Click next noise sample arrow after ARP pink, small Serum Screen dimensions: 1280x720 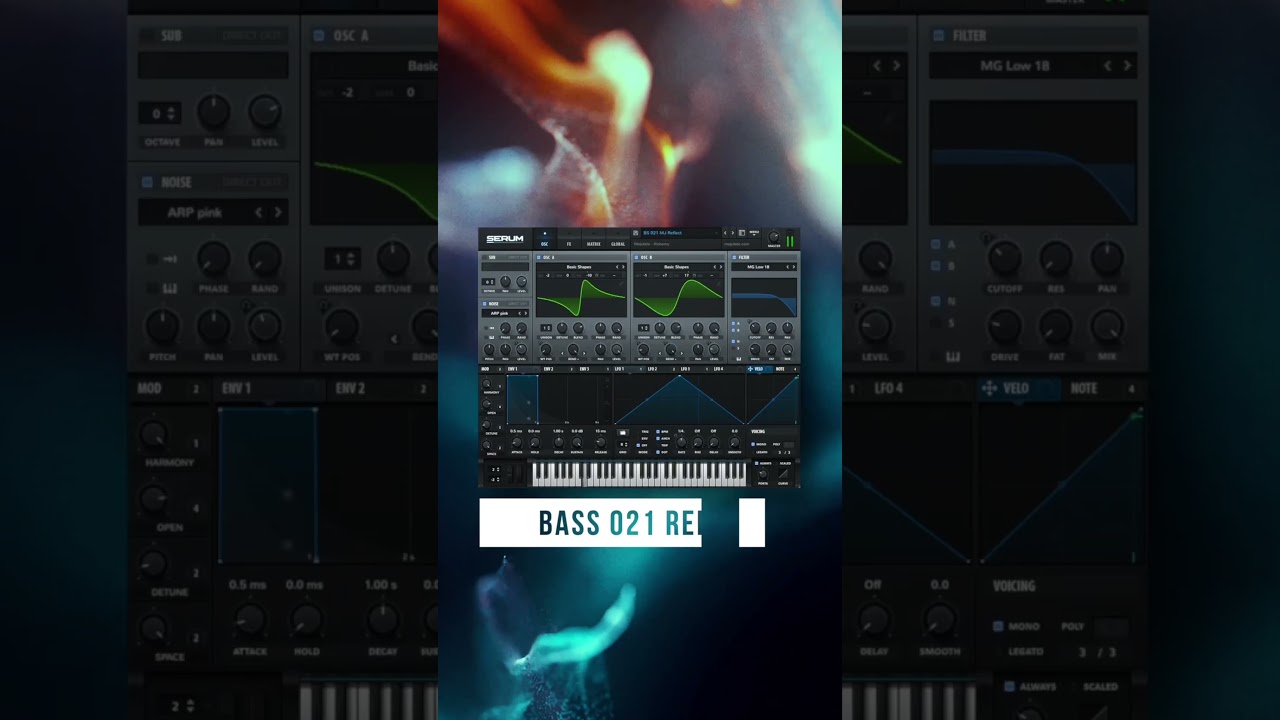pos(526,314)
